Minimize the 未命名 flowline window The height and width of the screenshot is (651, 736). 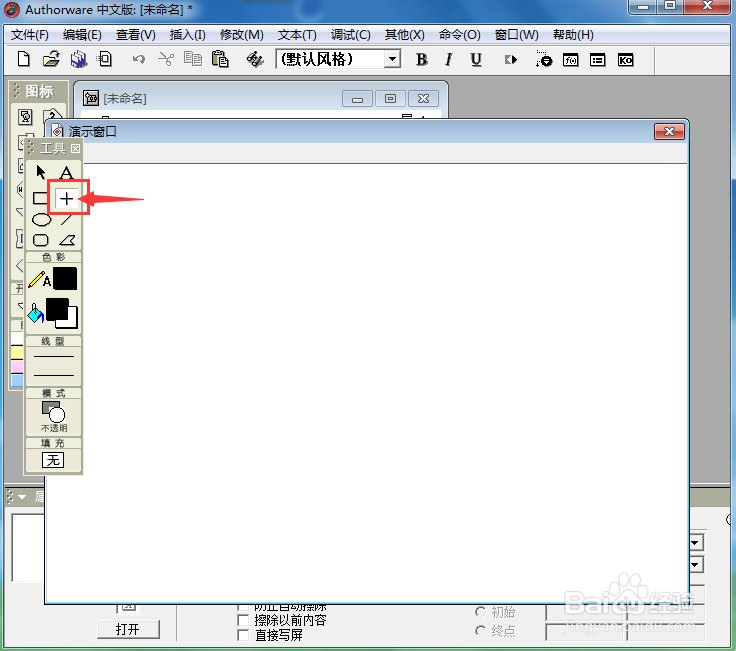pyautogui.click(x=357, y=99)
